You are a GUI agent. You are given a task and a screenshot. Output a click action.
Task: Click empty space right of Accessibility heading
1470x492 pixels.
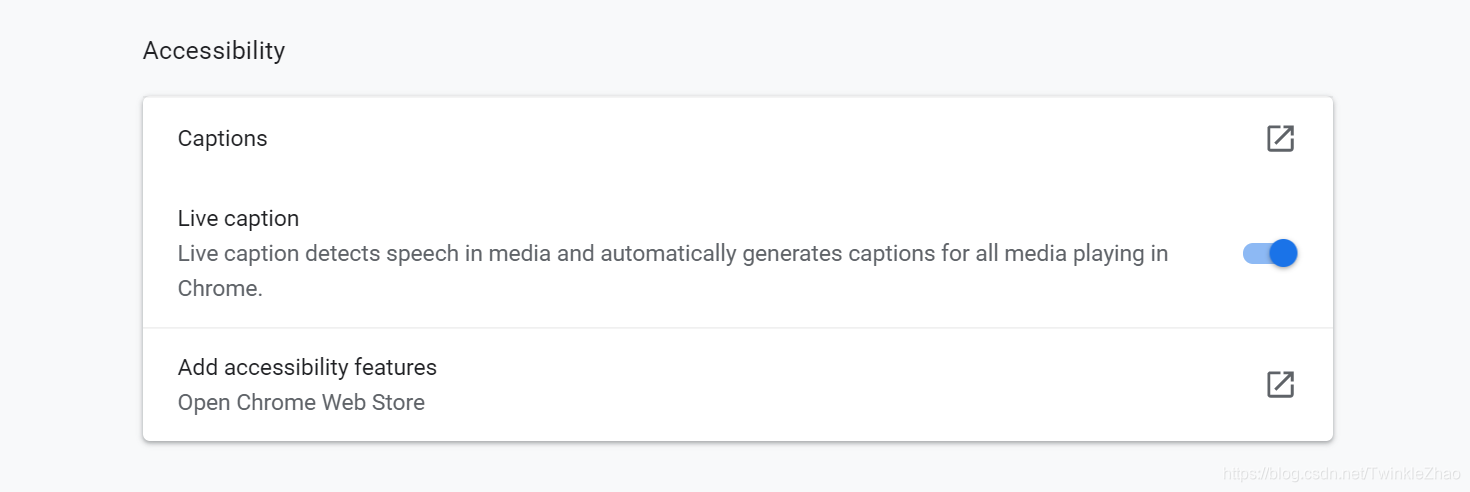coord(700,50)
